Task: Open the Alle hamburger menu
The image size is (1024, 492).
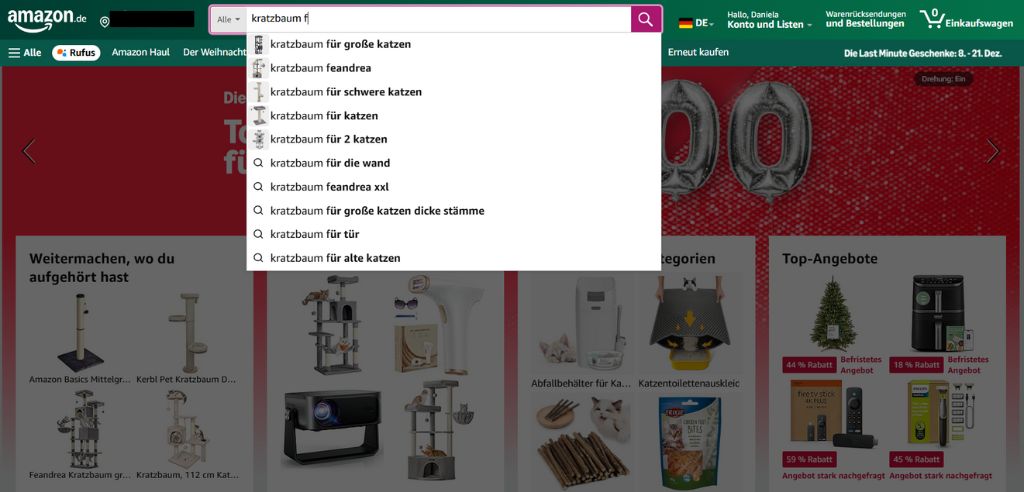Action: [x=25, y=52]
